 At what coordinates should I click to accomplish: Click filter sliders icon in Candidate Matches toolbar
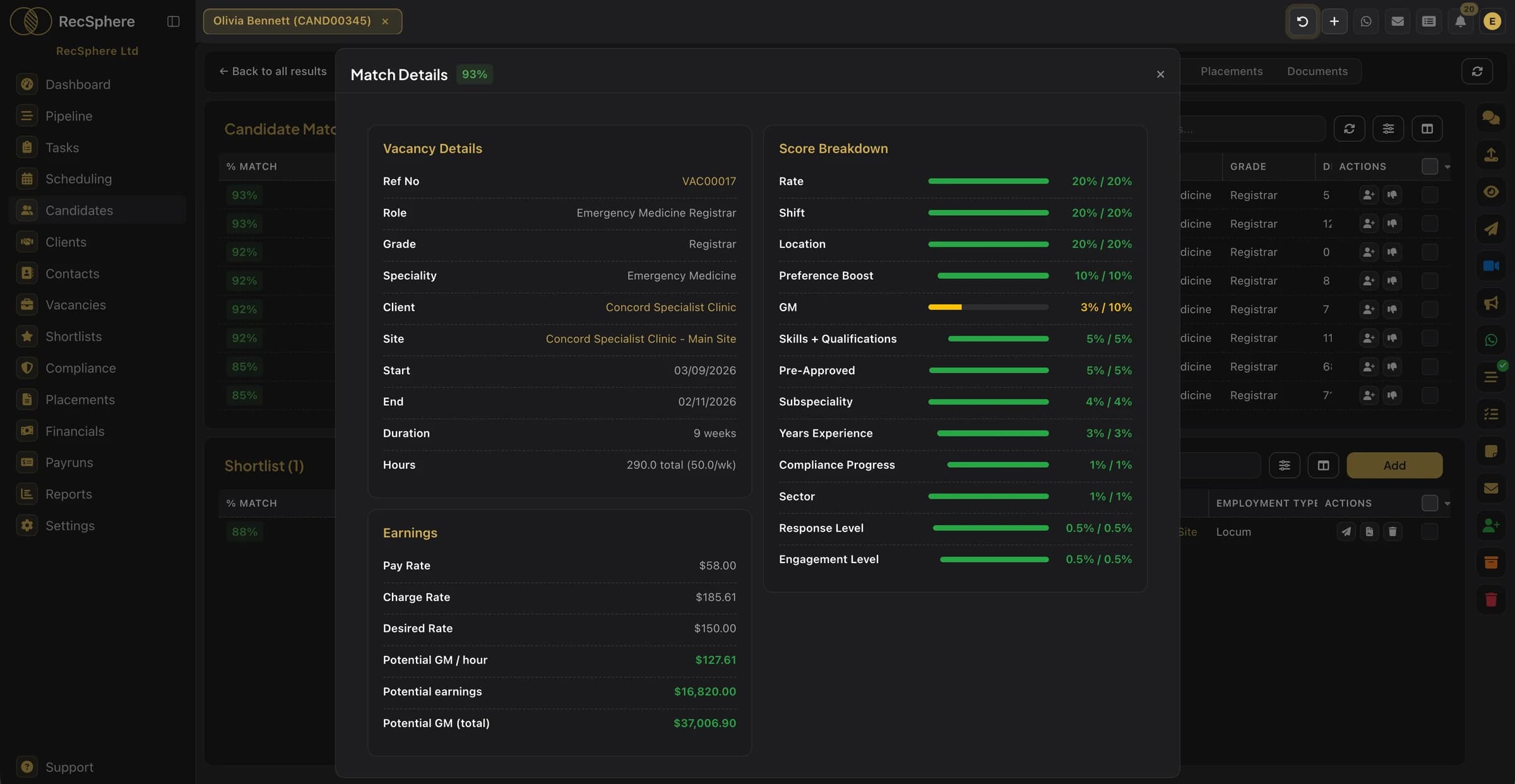1388,129
